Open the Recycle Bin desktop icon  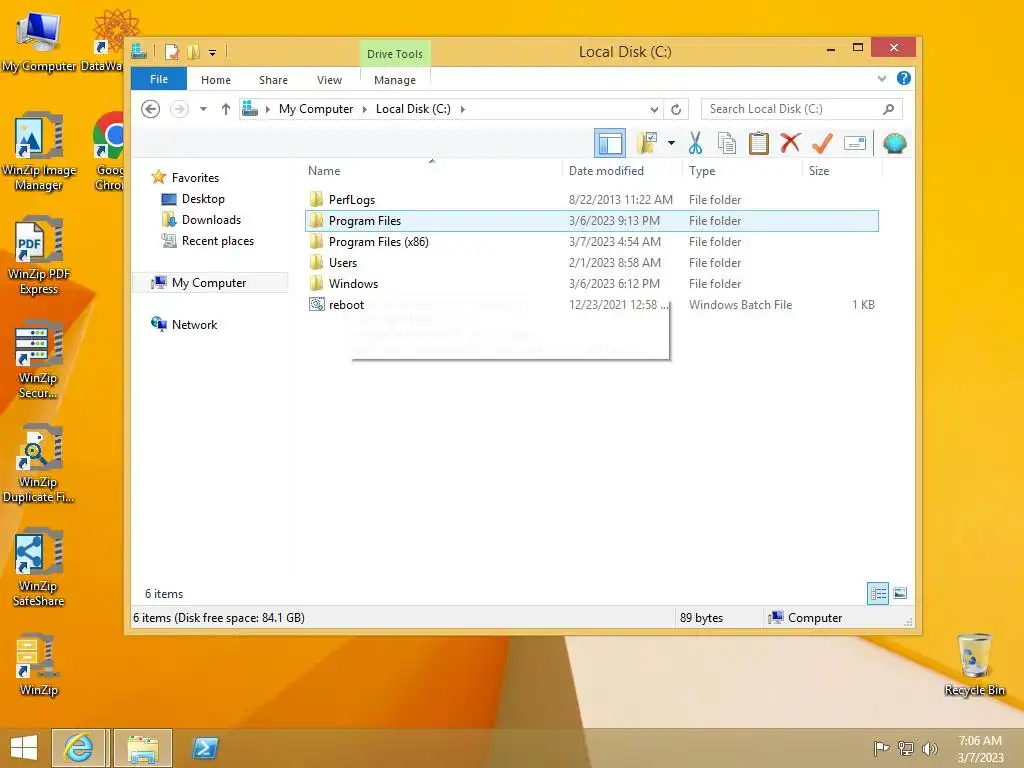[974, 665]
